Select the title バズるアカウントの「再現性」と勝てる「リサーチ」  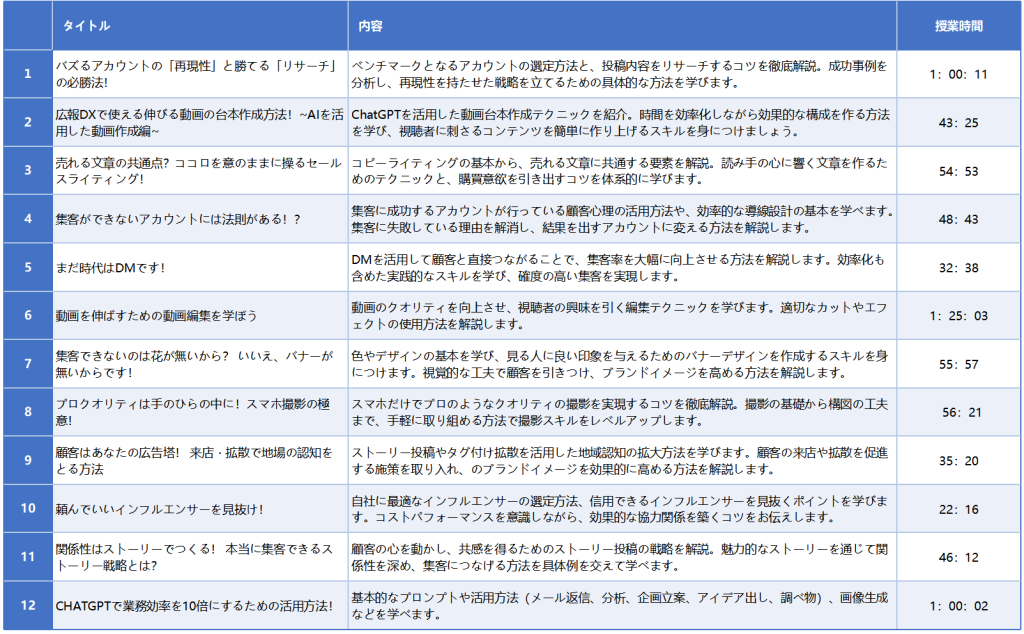(x=196, y=74)
